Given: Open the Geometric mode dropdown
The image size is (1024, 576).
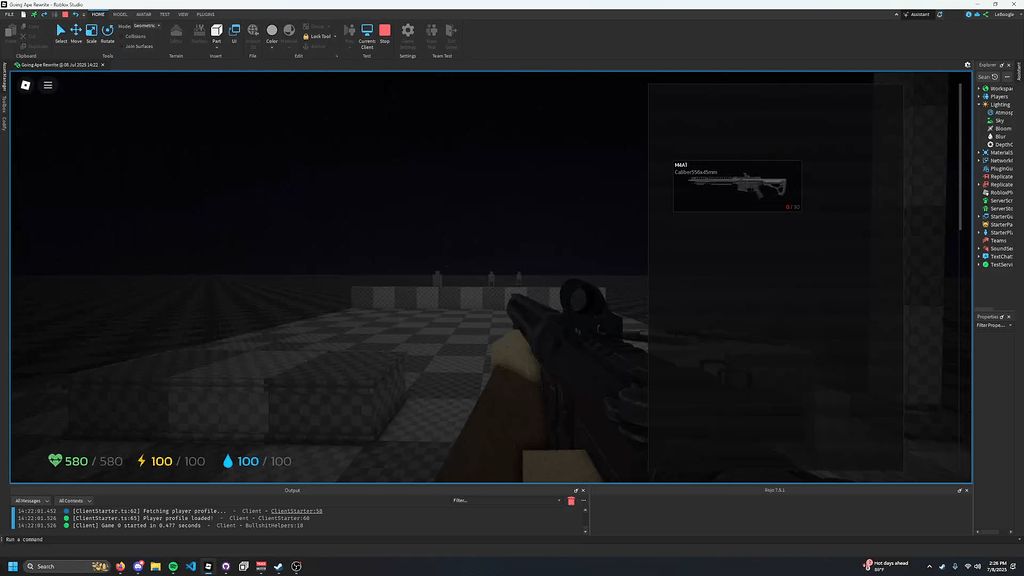Looking at the screenshot, I should pos(146,25).
